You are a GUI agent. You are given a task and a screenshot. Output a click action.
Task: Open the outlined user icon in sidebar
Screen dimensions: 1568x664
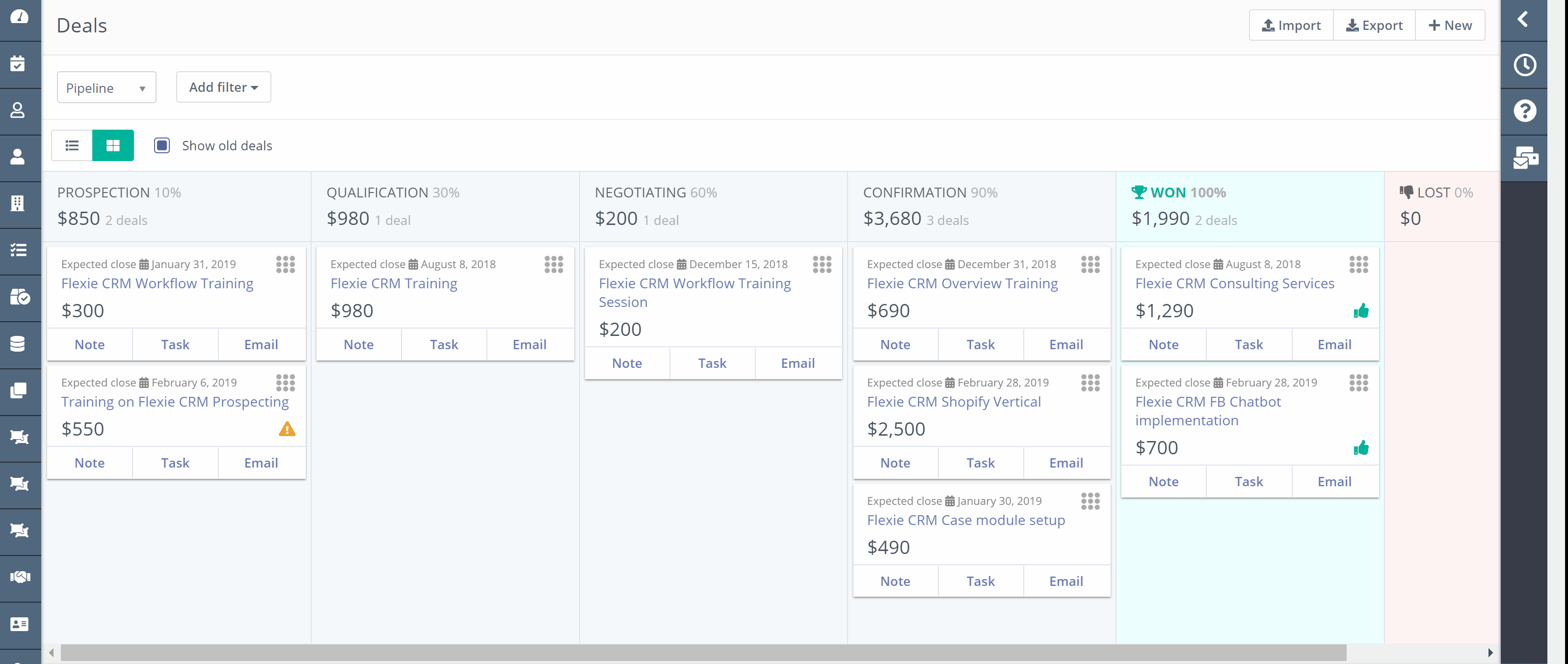[18, 111]
